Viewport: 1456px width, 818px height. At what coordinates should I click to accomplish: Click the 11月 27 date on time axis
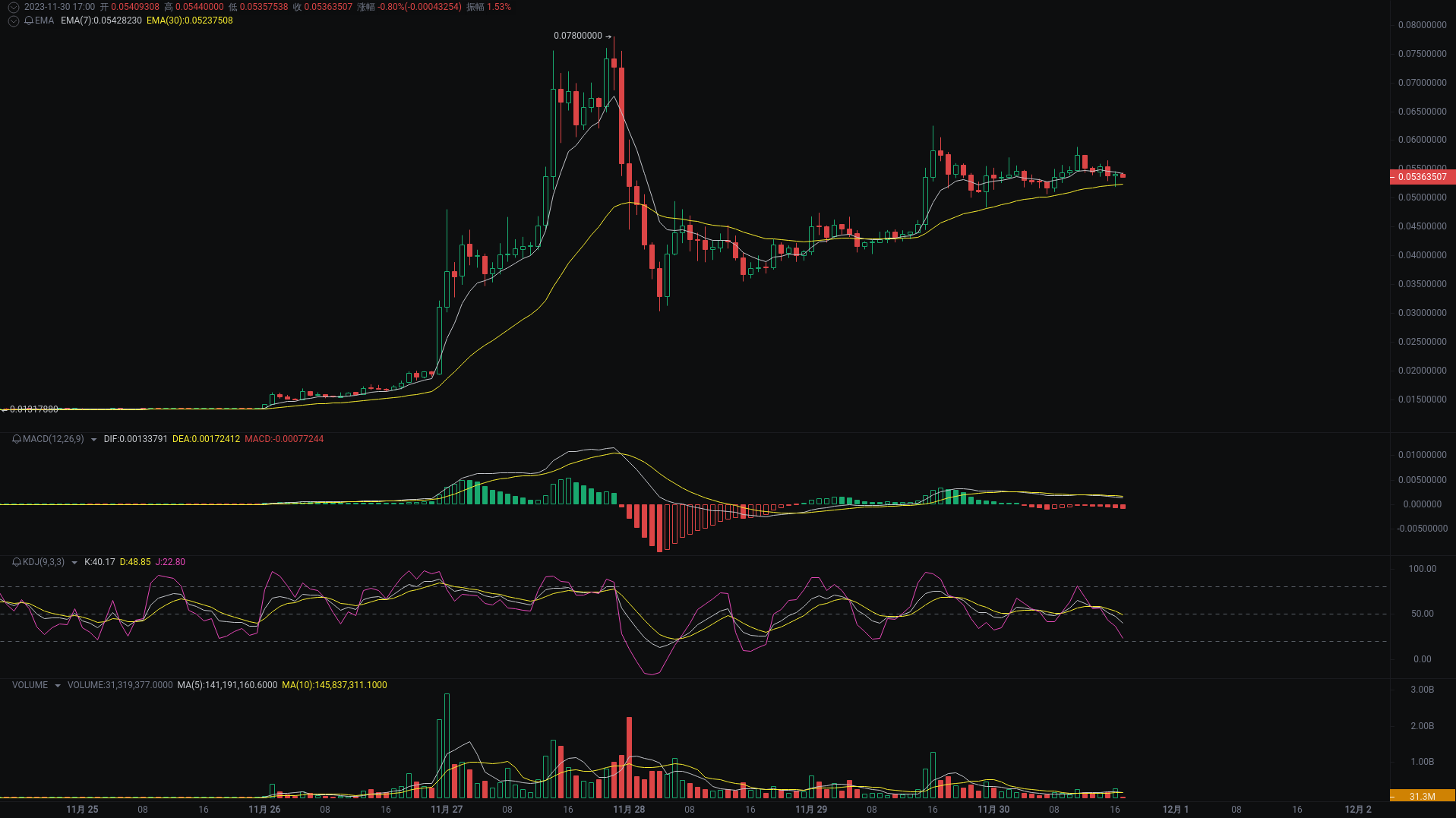[447, 810]
